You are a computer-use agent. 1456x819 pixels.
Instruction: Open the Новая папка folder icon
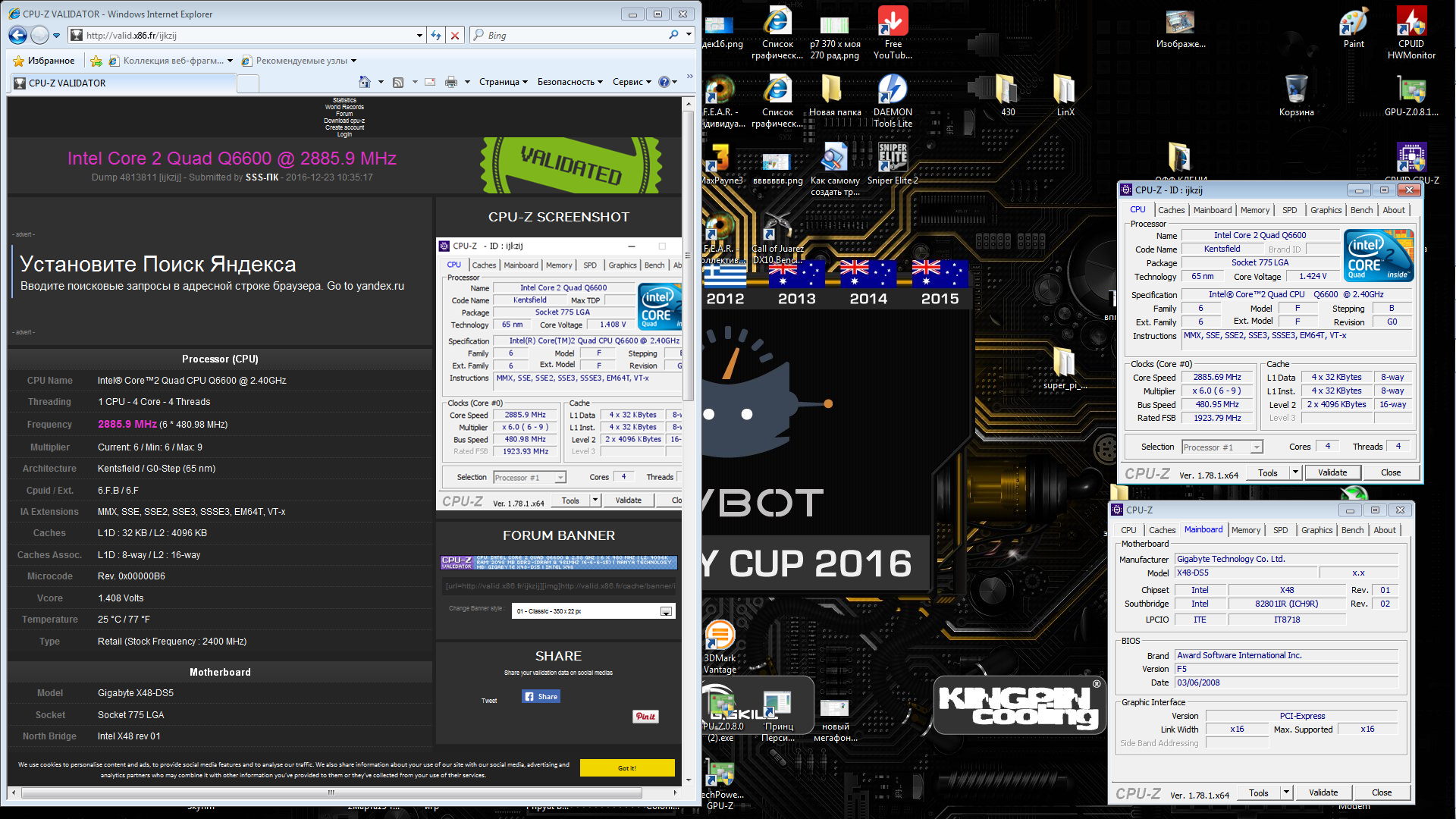tap(835, 96)
